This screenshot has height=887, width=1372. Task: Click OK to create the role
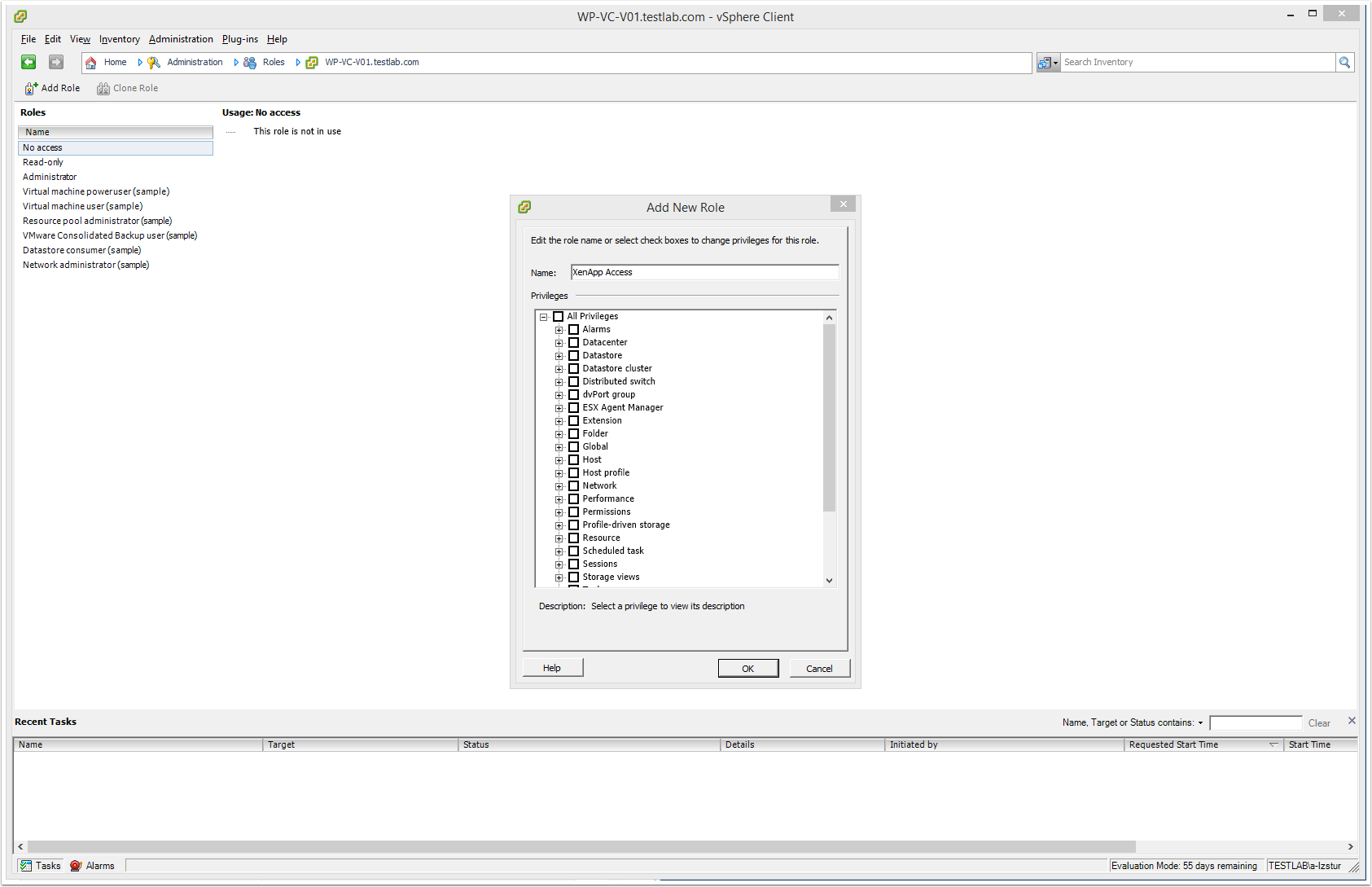click(748, 668)
